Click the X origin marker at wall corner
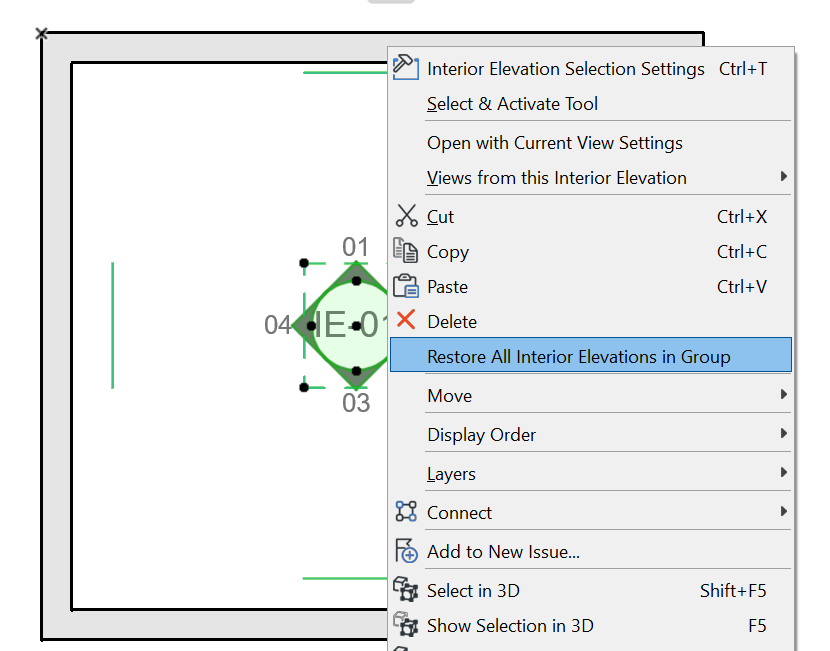The height and width of the screenshot is (651, 830). pyautogui.click(x=41, y=34)
